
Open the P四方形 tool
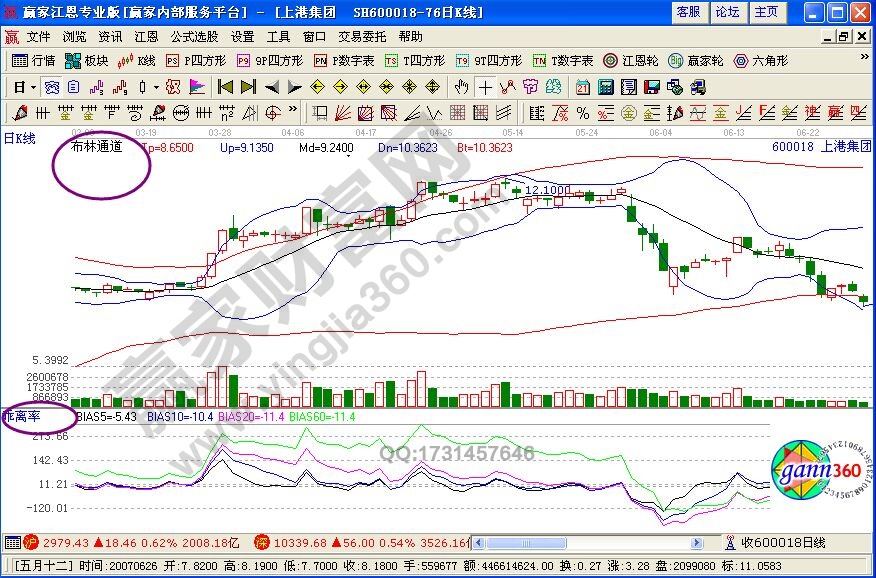pyautogui.click(x=196, y=61)
